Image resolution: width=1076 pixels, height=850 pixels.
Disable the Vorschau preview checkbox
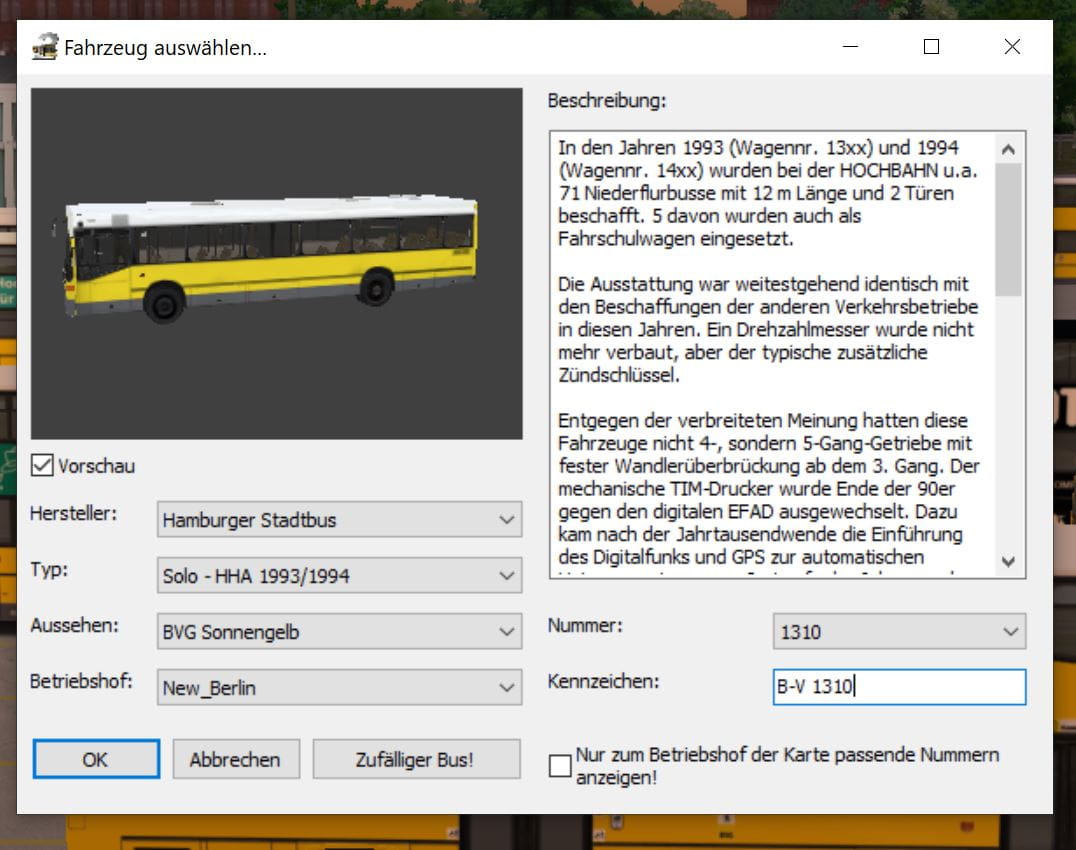click(42, 465)
